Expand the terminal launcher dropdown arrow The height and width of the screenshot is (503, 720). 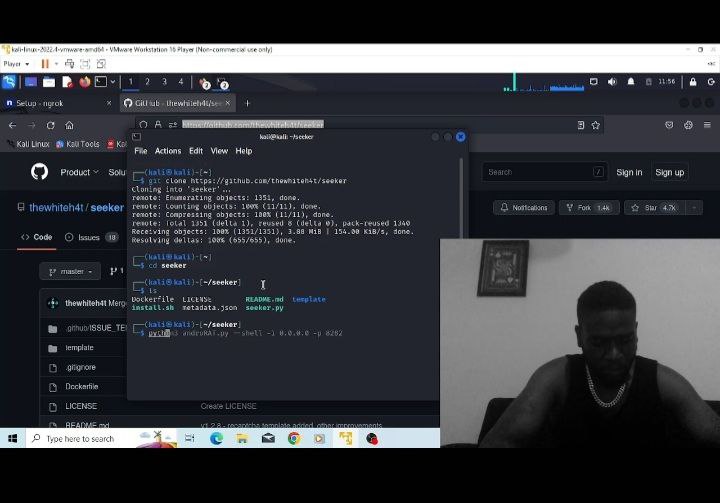[112, 82]
